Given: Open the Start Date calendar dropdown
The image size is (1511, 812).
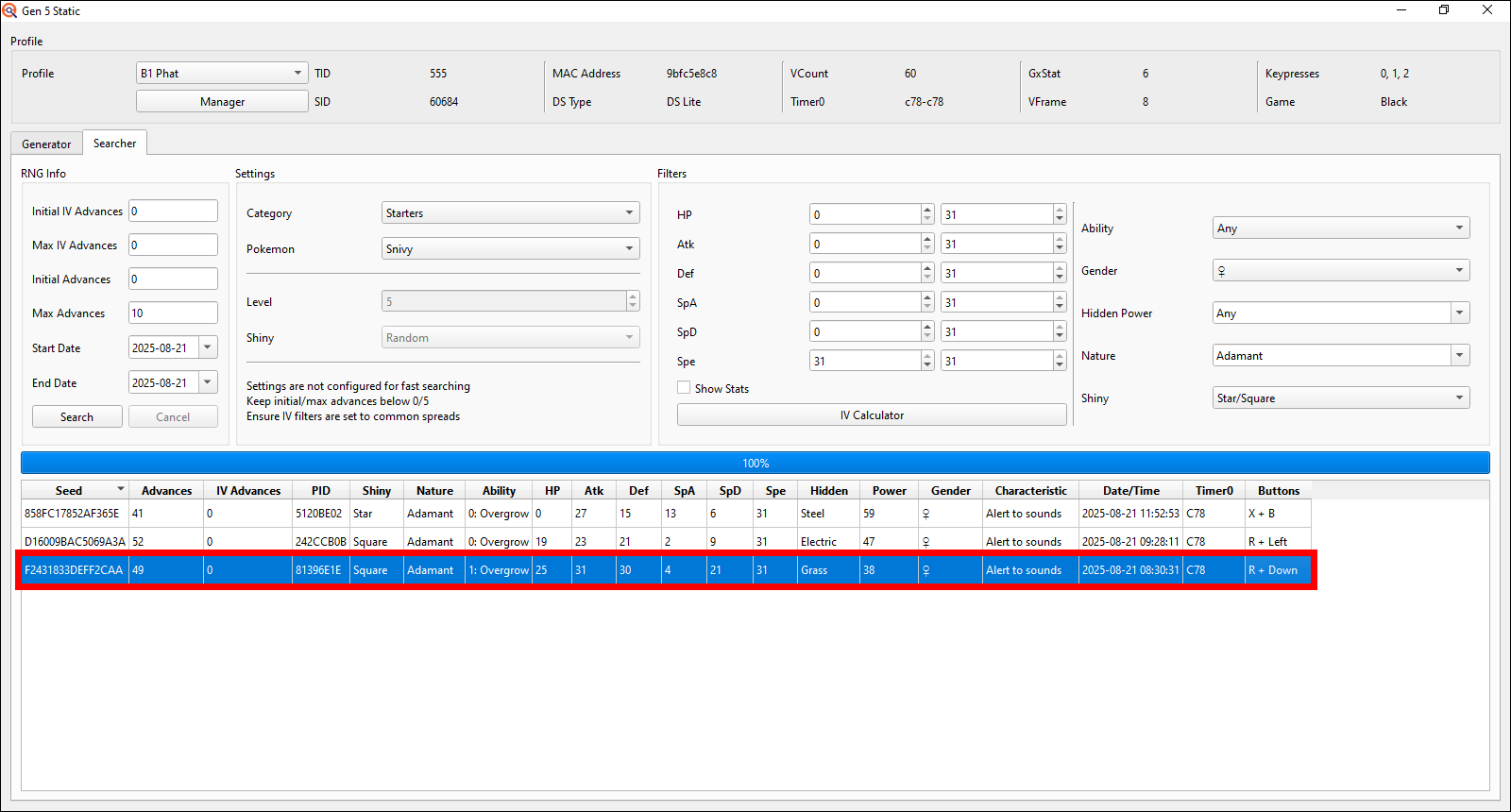Looking at the screenshot, I should [x=208, y=347].
